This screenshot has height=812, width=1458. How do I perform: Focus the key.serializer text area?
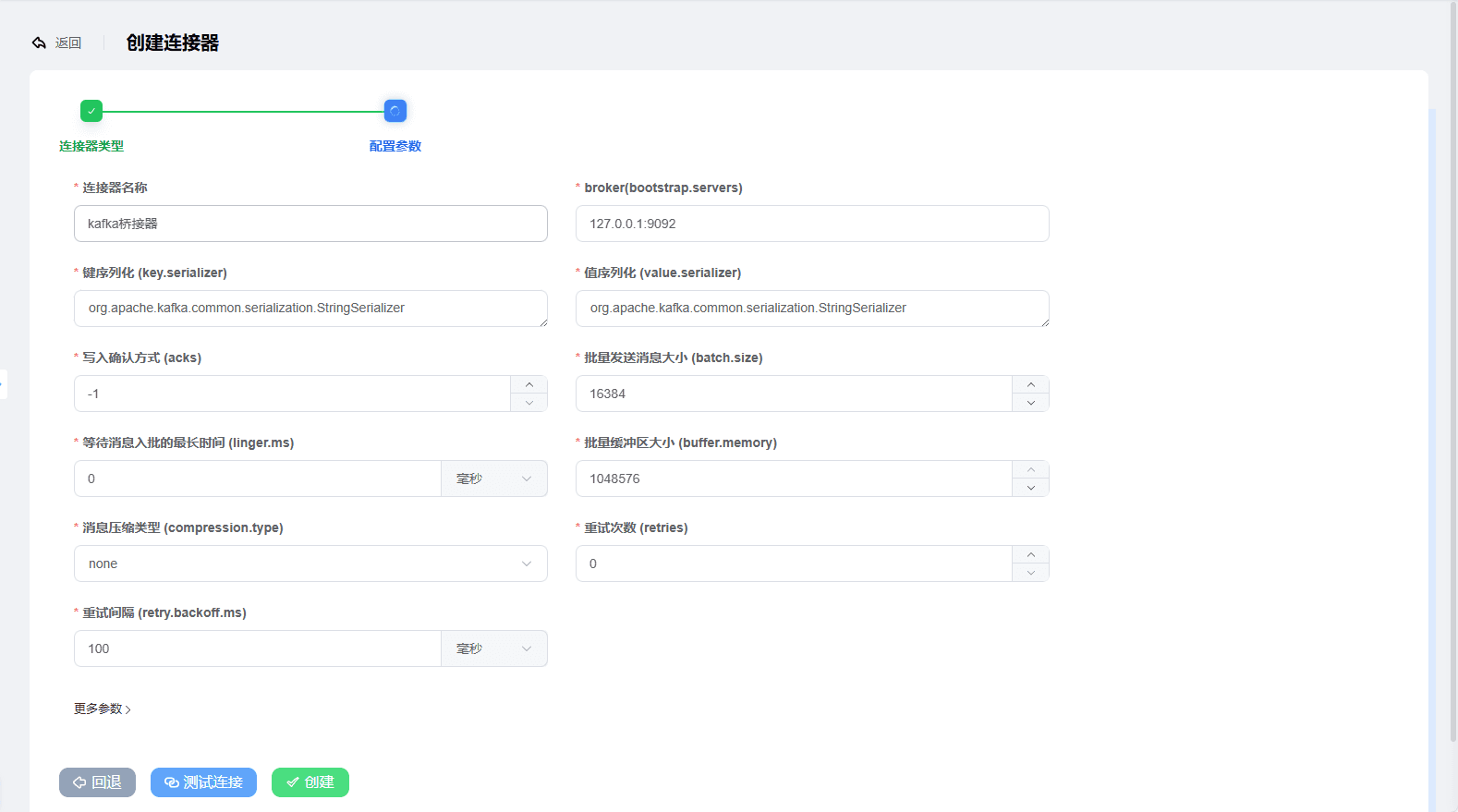pos(310,309)
